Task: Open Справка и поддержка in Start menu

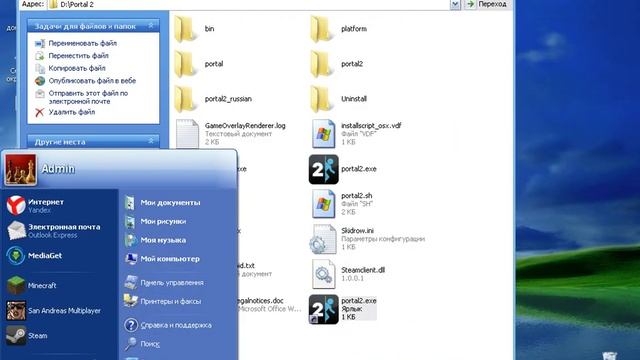Action: pos(168,325)
